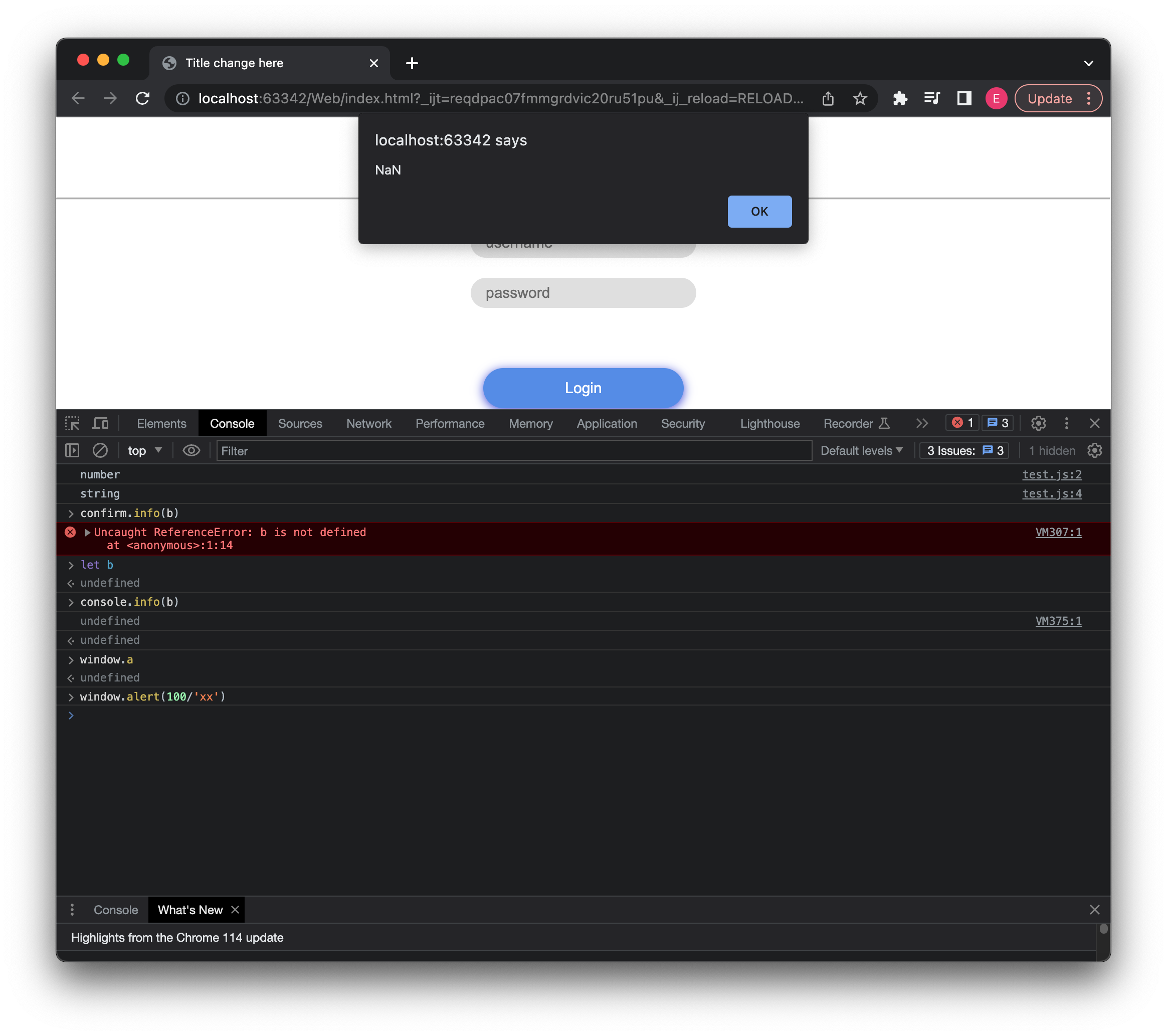Click the '3 Issues' button
The image size is (1167, 1036).
pos(964,451)
